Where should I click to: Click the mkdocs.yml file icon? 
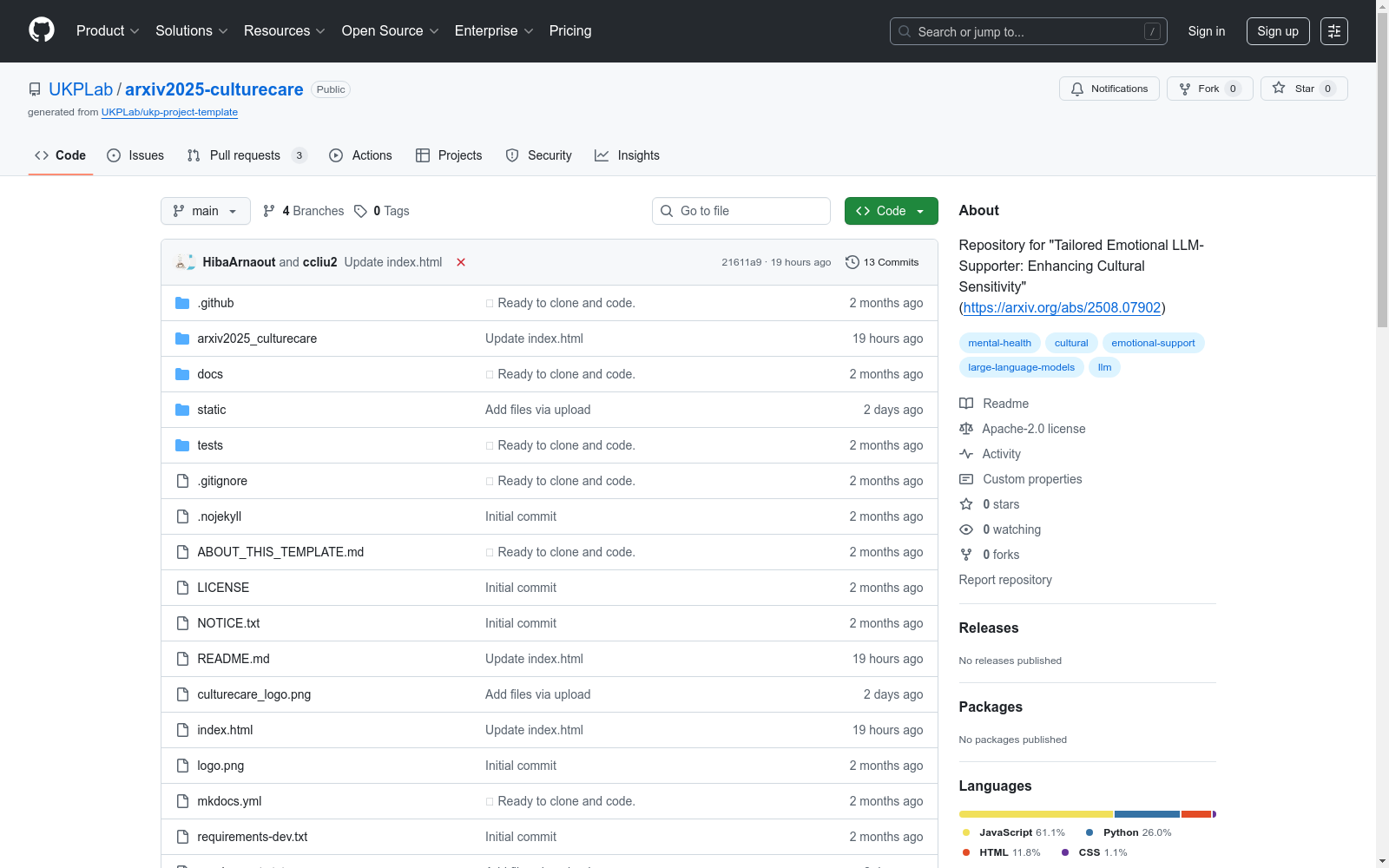[182, 801]
